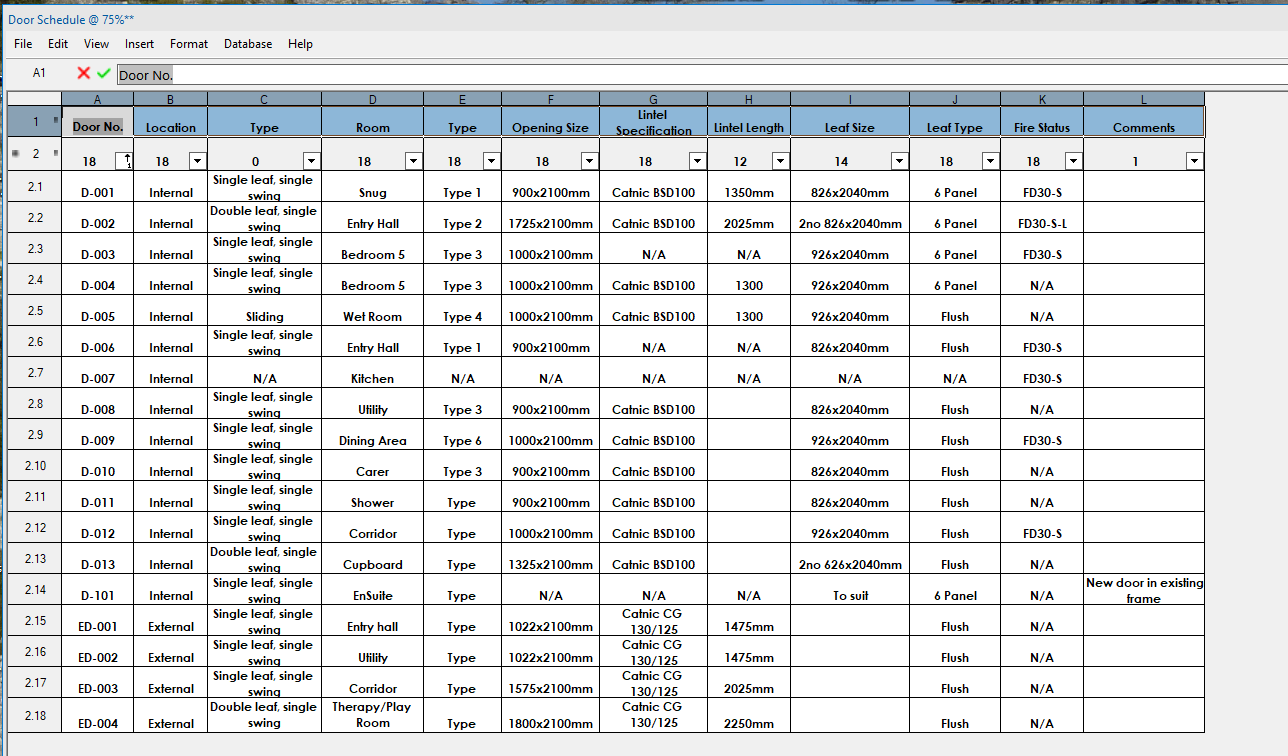The width and height of the screenshot is (1288, 756).
Task: Open the Lintel Length filter dropdown
Action: point(779,160)
